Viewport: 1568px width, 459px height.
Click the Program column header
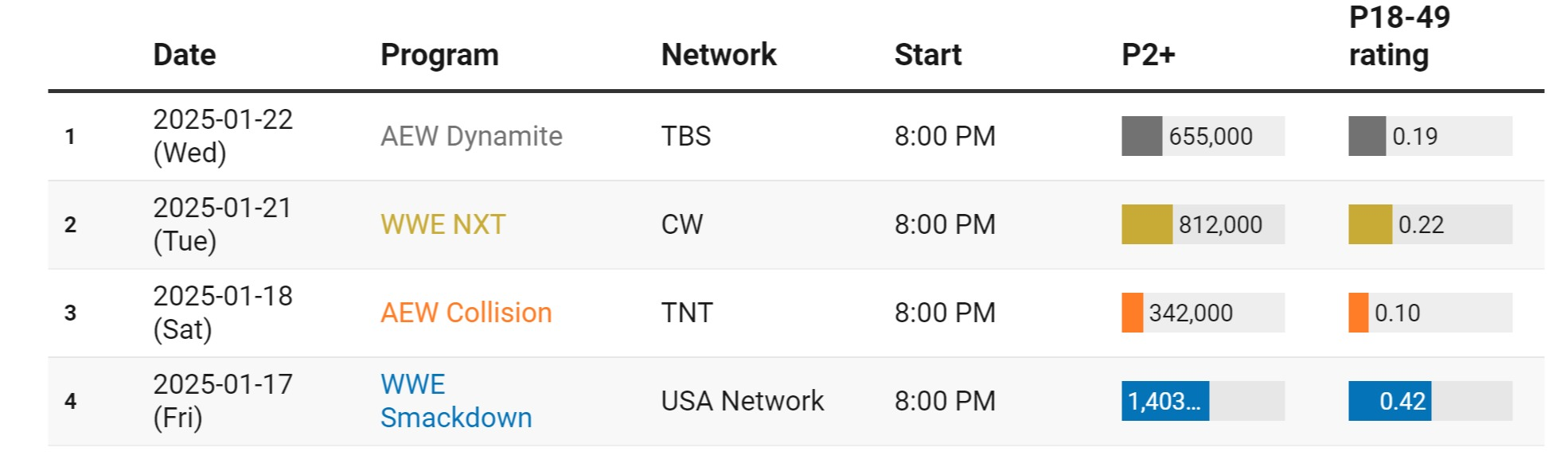click(439, 55)
